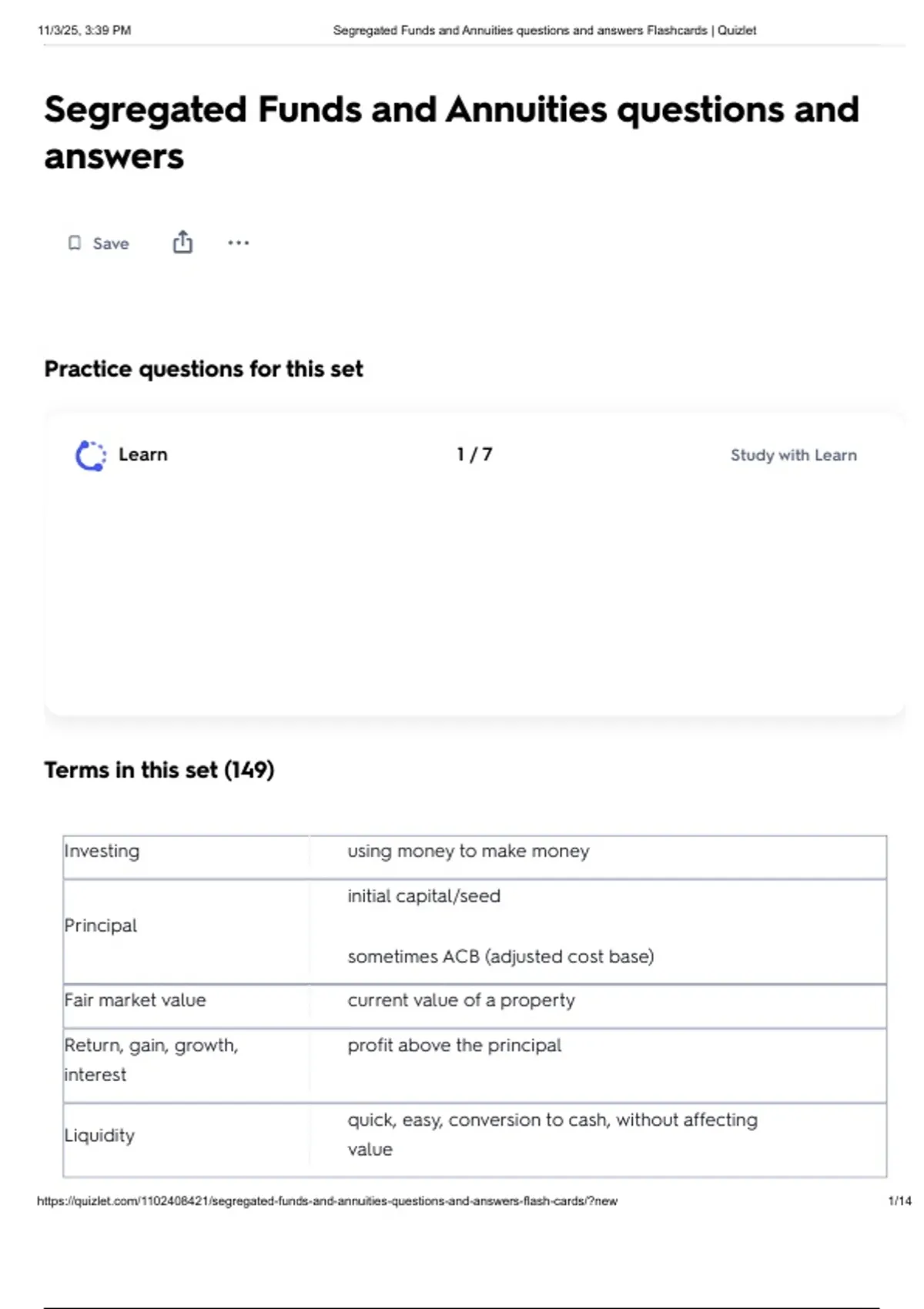Select the Liquidity term cell
This screenshot has width=924, height=1309.
(186, 1140)
